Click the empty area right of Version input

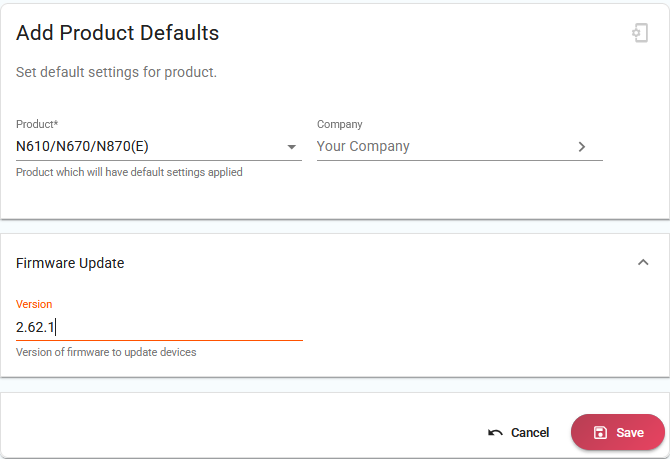click(483, 327)
